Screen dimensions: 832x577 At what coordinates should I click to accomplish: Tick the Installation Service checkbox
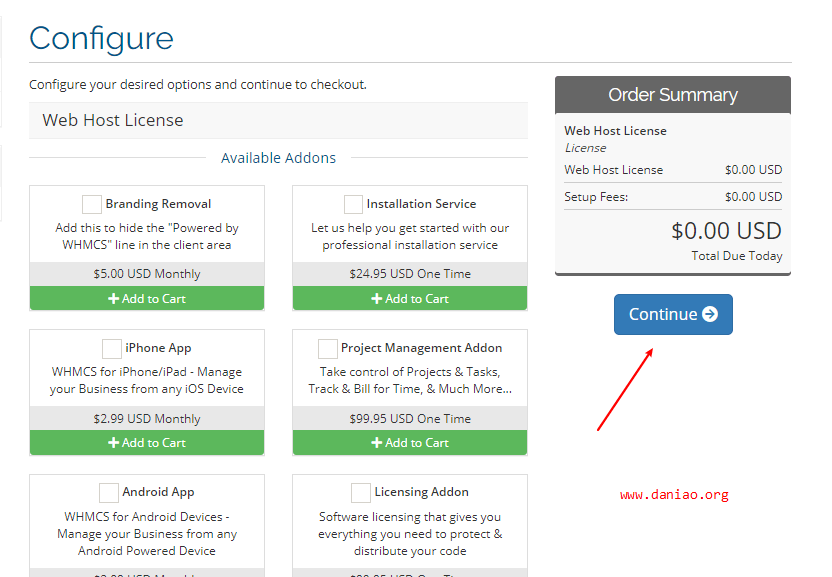[353, 204]
